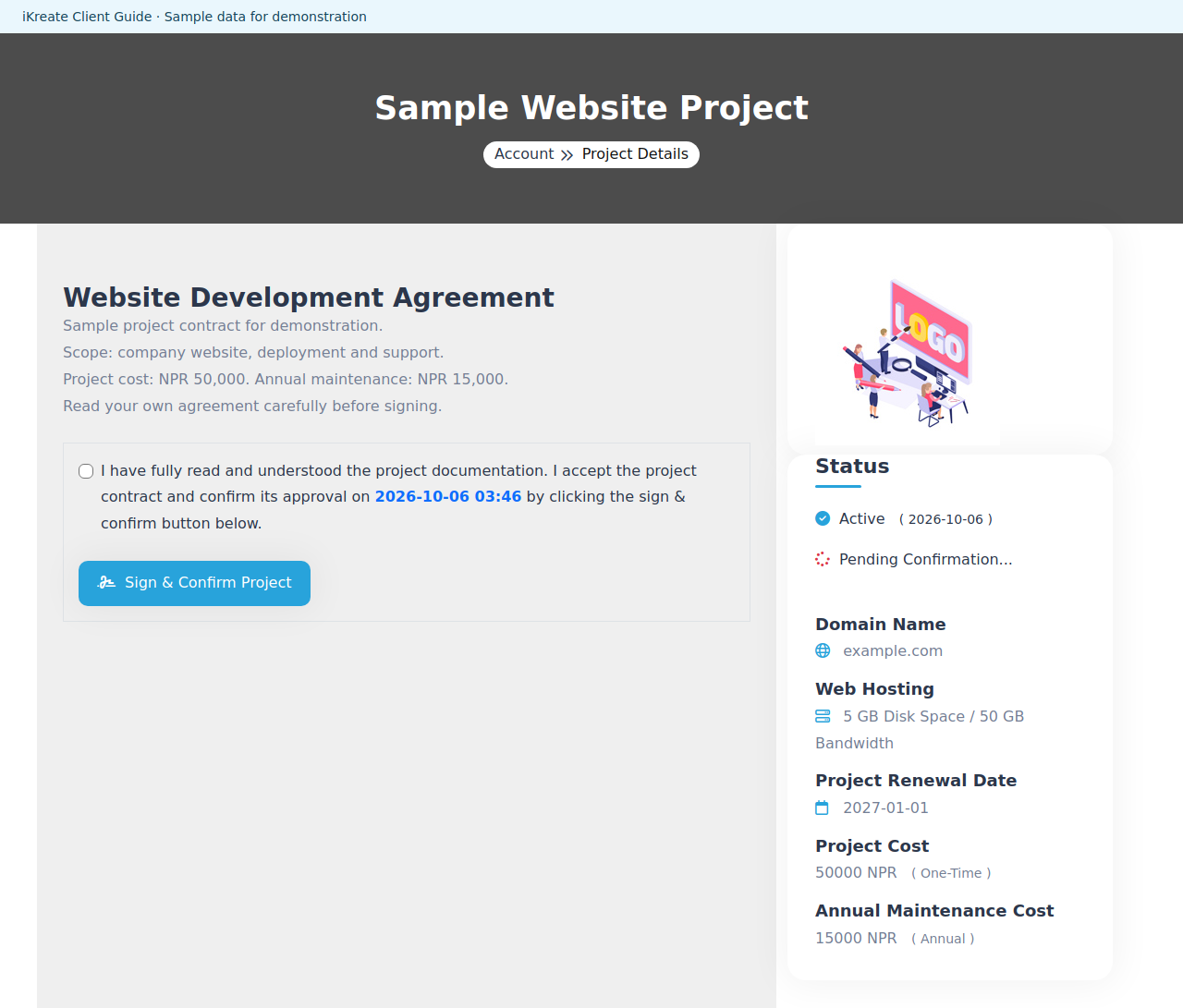Click the Domain Name heading

click(881, 625)
